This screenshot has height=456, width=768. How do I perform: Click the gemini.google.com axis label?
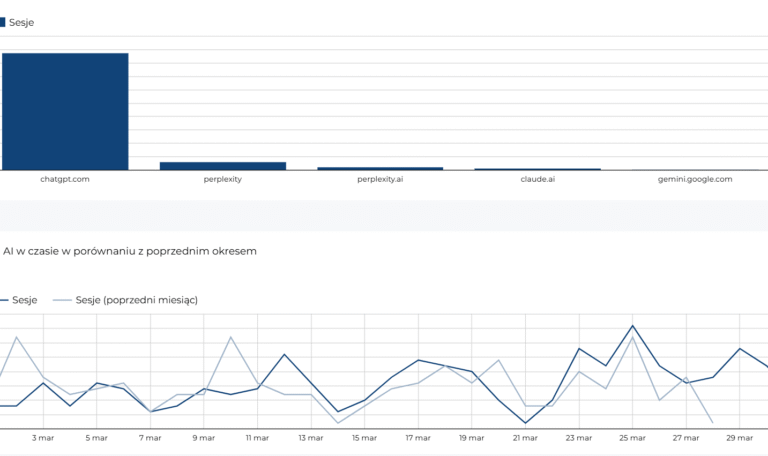pos(695,179)
